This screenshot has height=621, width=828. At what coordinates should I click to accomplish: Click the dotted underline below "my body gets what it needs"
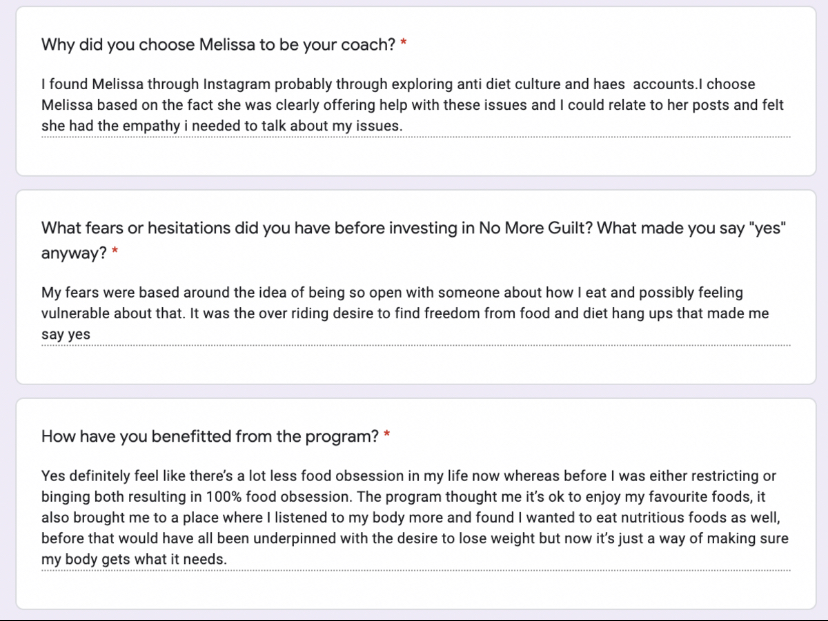[x=416, y=570]
